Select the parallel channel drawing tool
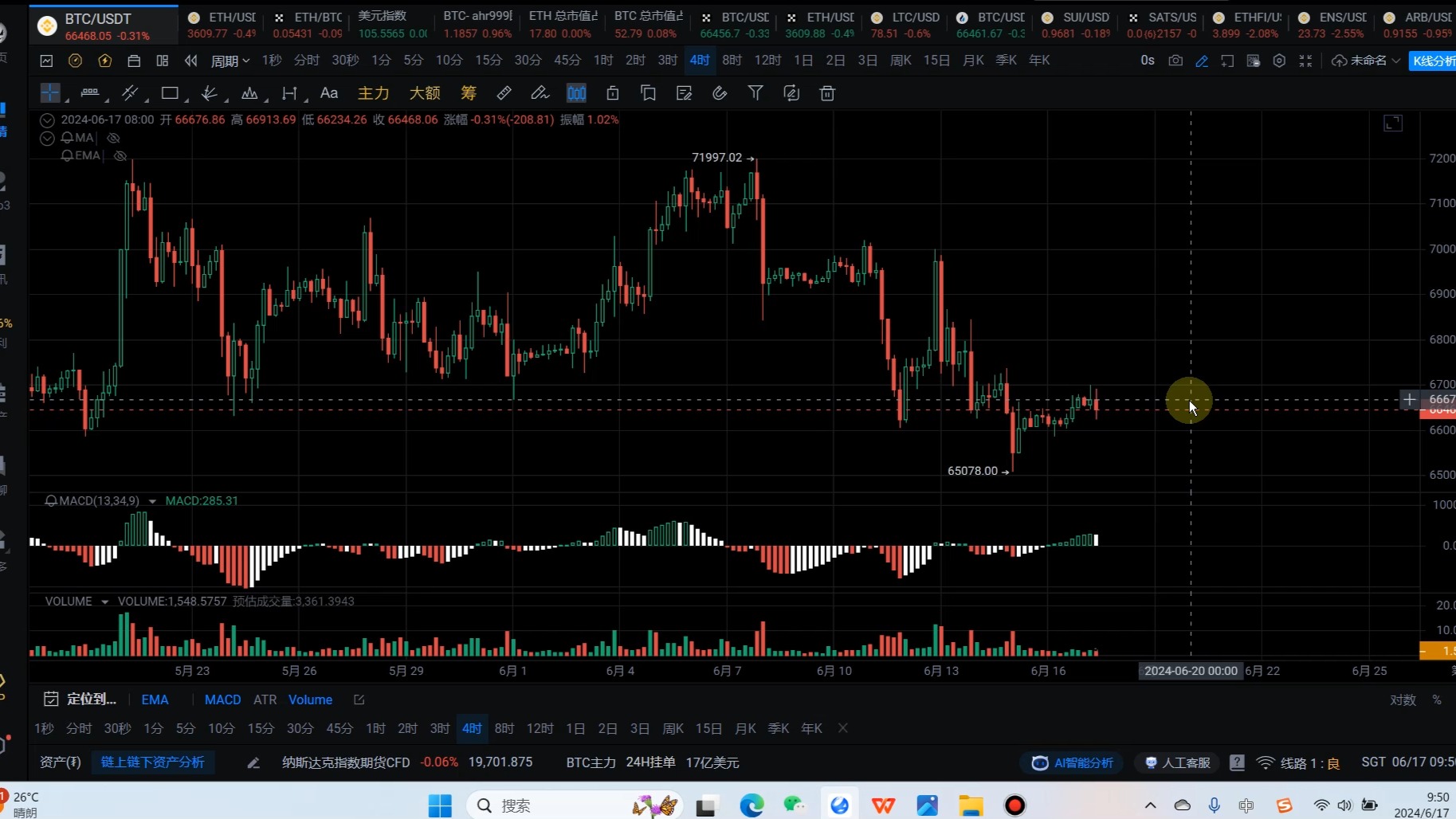Viewport: 1456px width, 819px height. point(130,93)
